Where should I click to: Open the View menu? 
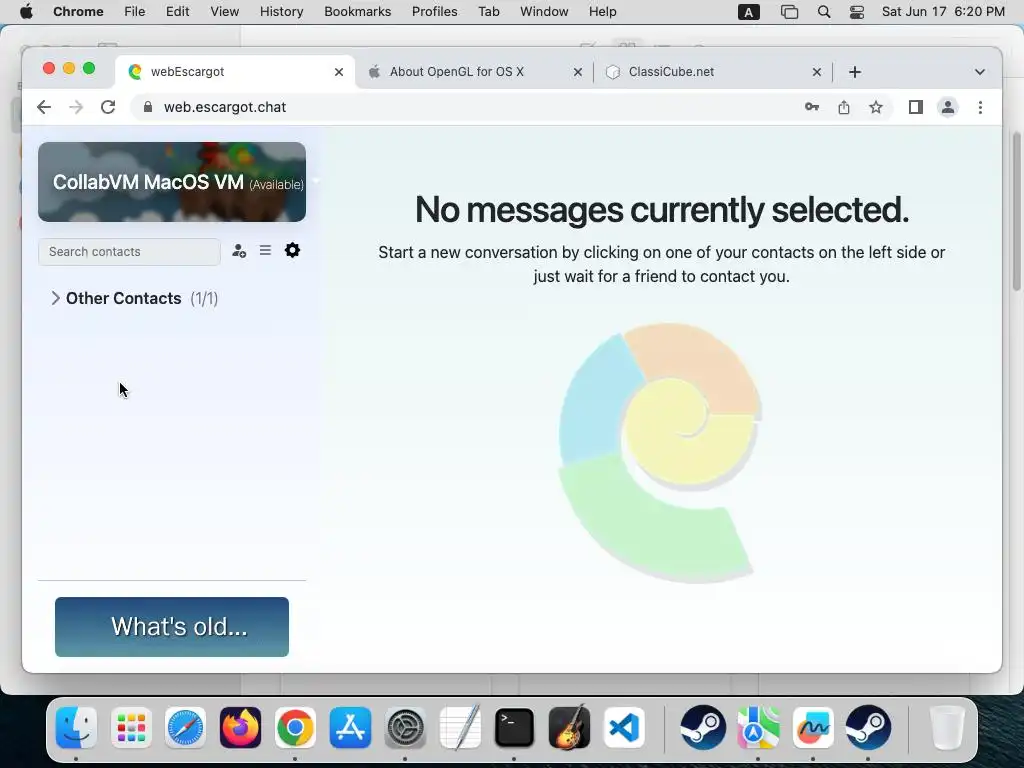225,12
